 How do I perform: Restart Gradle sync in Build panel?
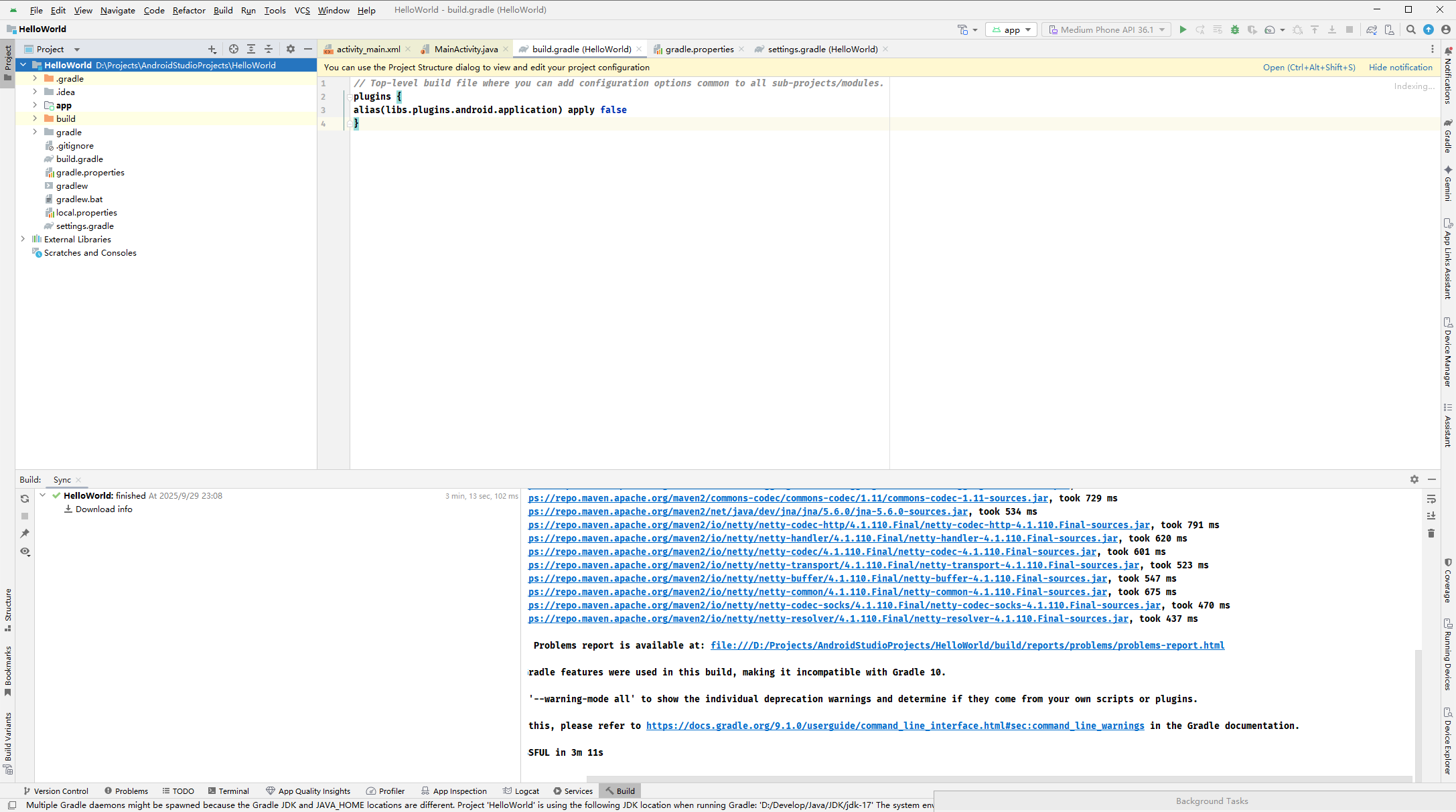(25, 499)
